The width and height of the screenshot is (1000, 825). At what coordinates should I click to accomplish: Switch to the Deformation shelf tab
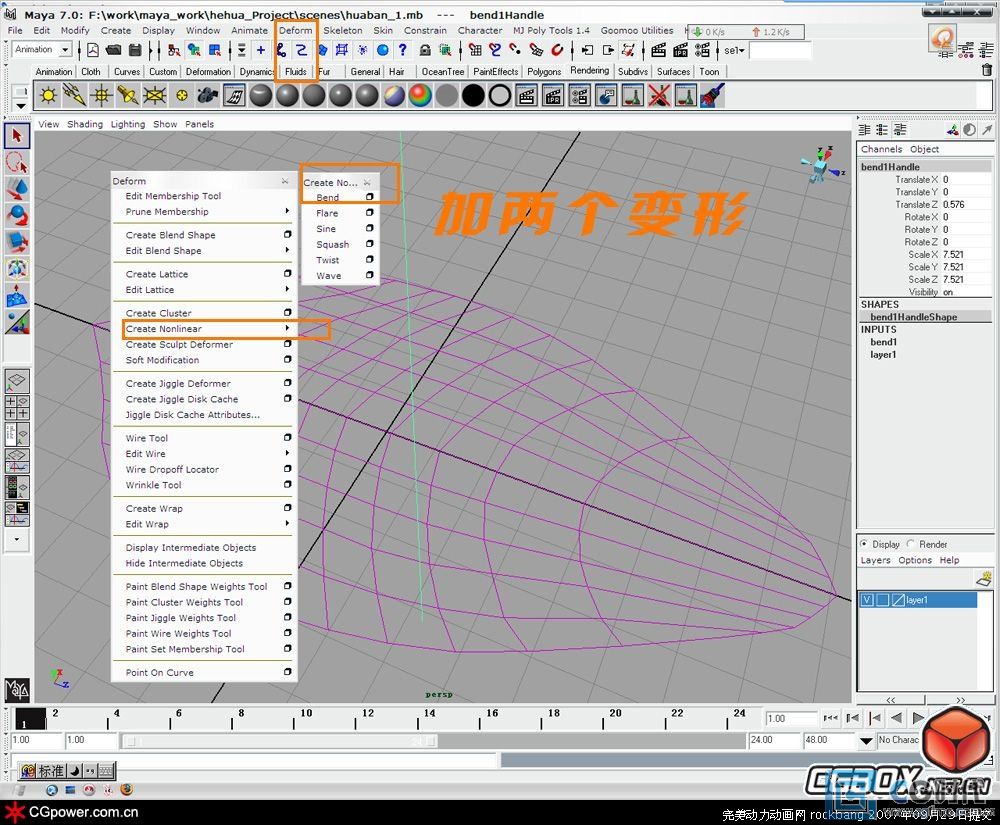(208, 71)
